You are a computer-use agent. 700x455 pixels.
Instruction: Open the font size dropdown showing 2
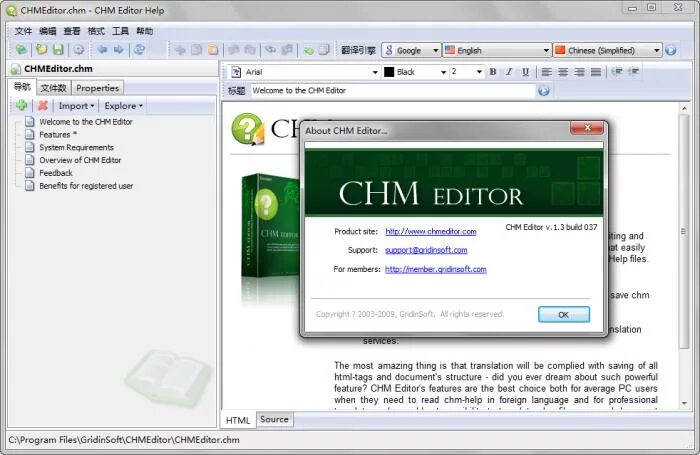point(467,72)
